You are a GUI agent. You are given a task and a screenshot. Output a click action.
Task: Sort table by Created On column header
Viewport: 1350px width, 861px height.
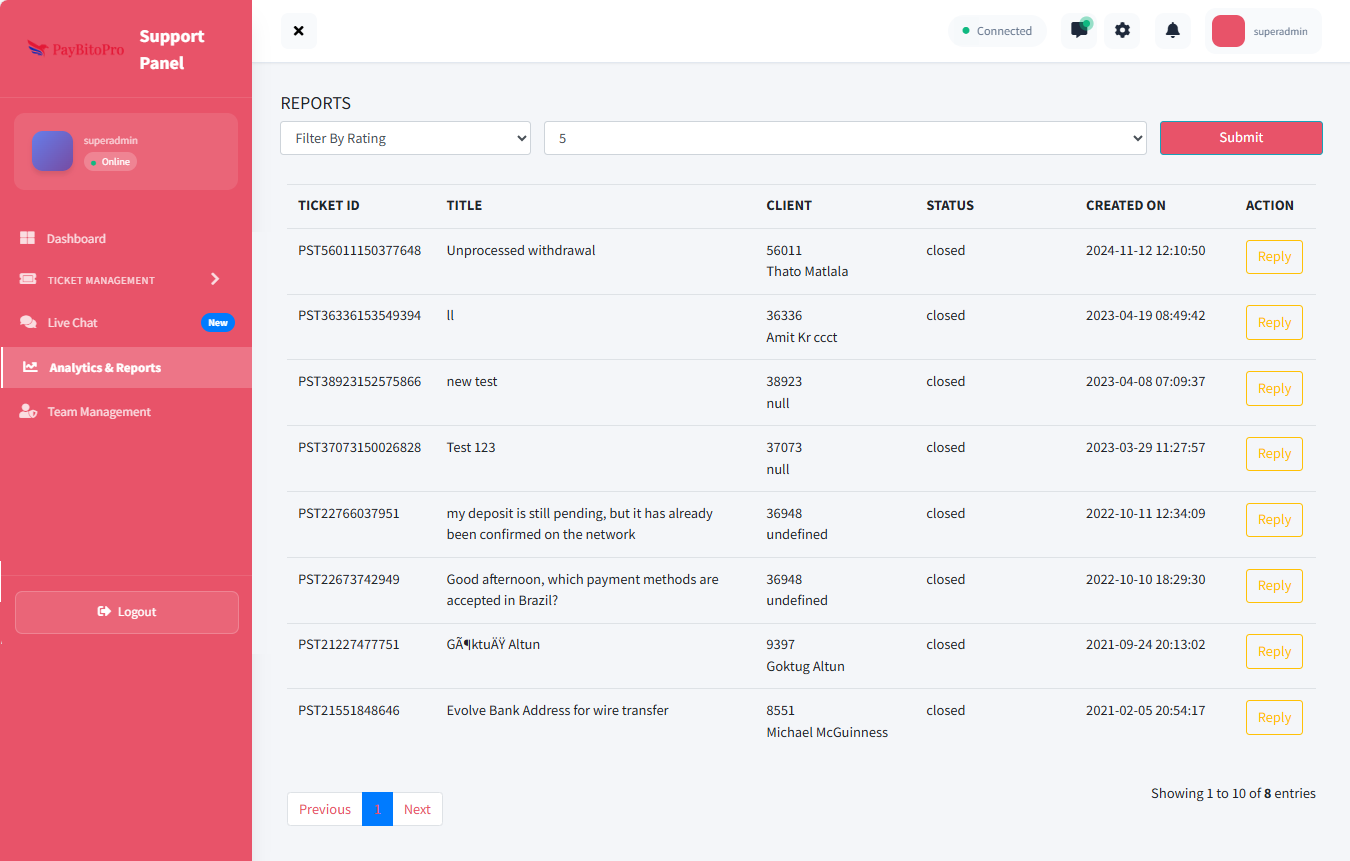(1125, 205)
